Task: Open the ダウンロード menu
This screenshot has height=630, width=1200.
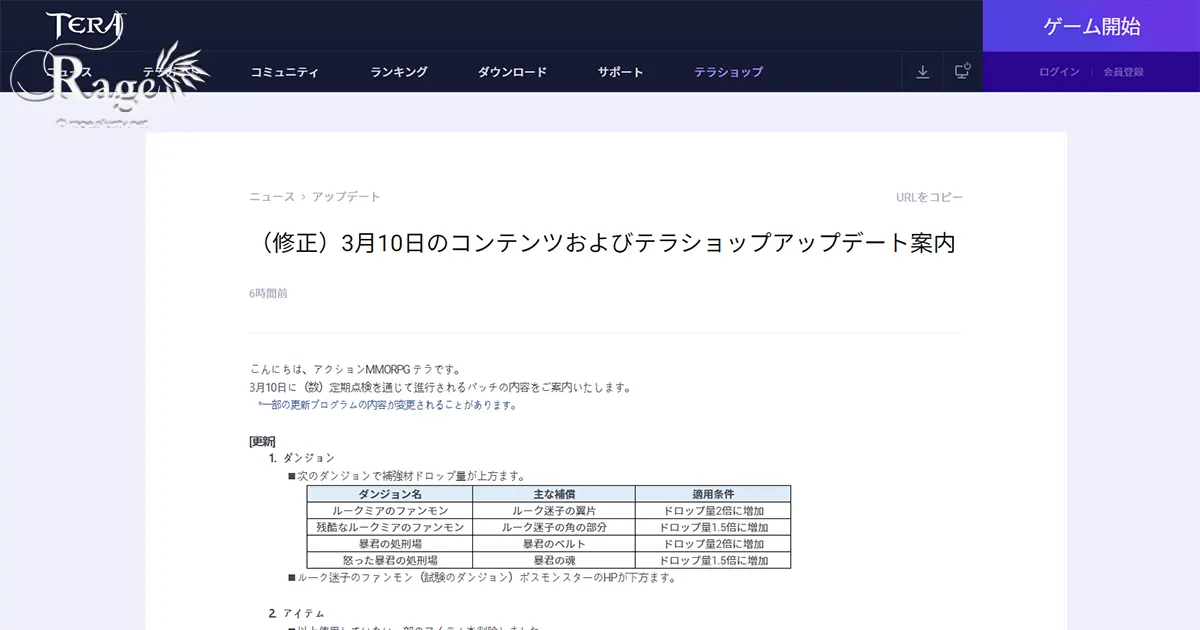Action: click(x=512, y=72)
